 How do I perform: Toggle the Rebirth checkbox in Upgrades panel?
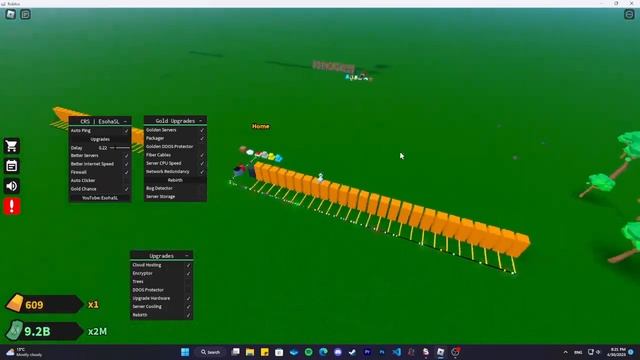[x=188, y=315]
